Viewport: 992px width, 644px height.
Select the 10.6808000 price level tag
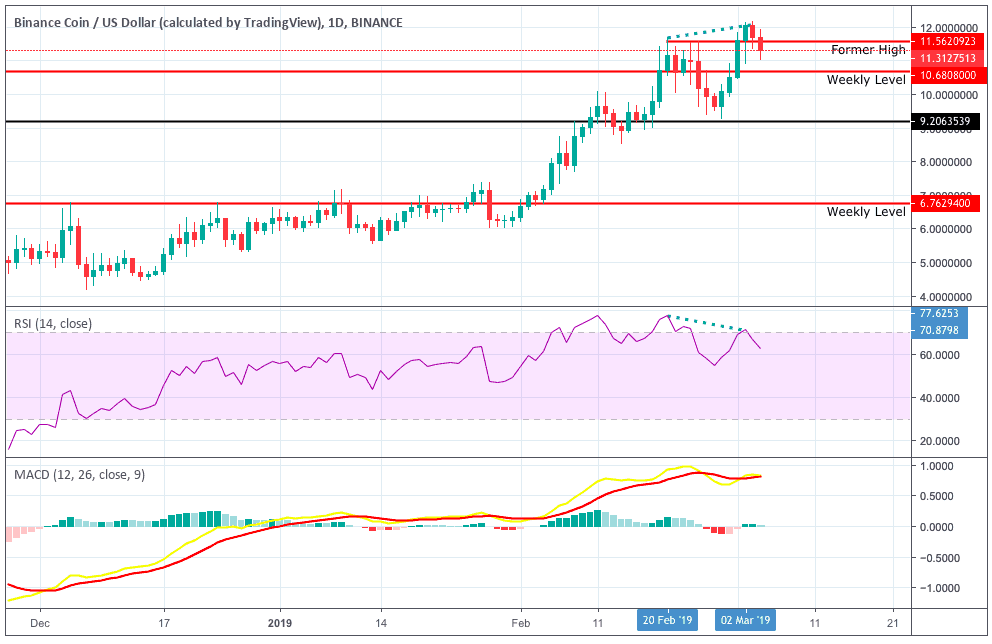point(947,74)
